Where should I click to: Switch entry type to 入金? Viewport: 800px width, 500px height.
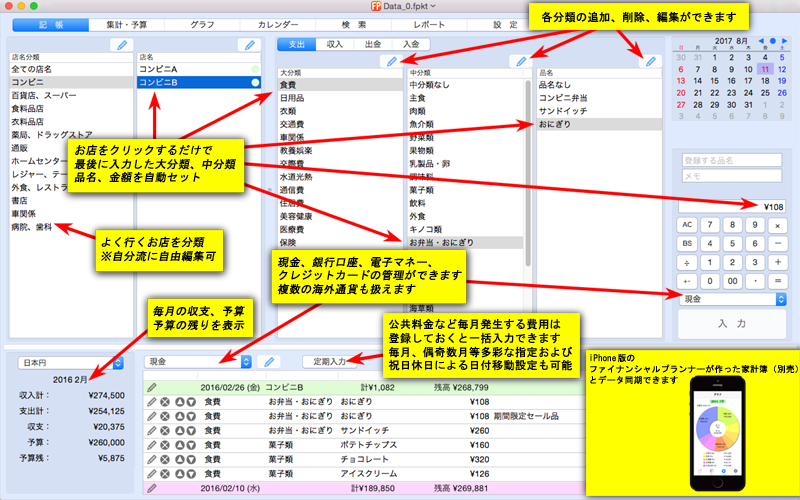(411, 44)
